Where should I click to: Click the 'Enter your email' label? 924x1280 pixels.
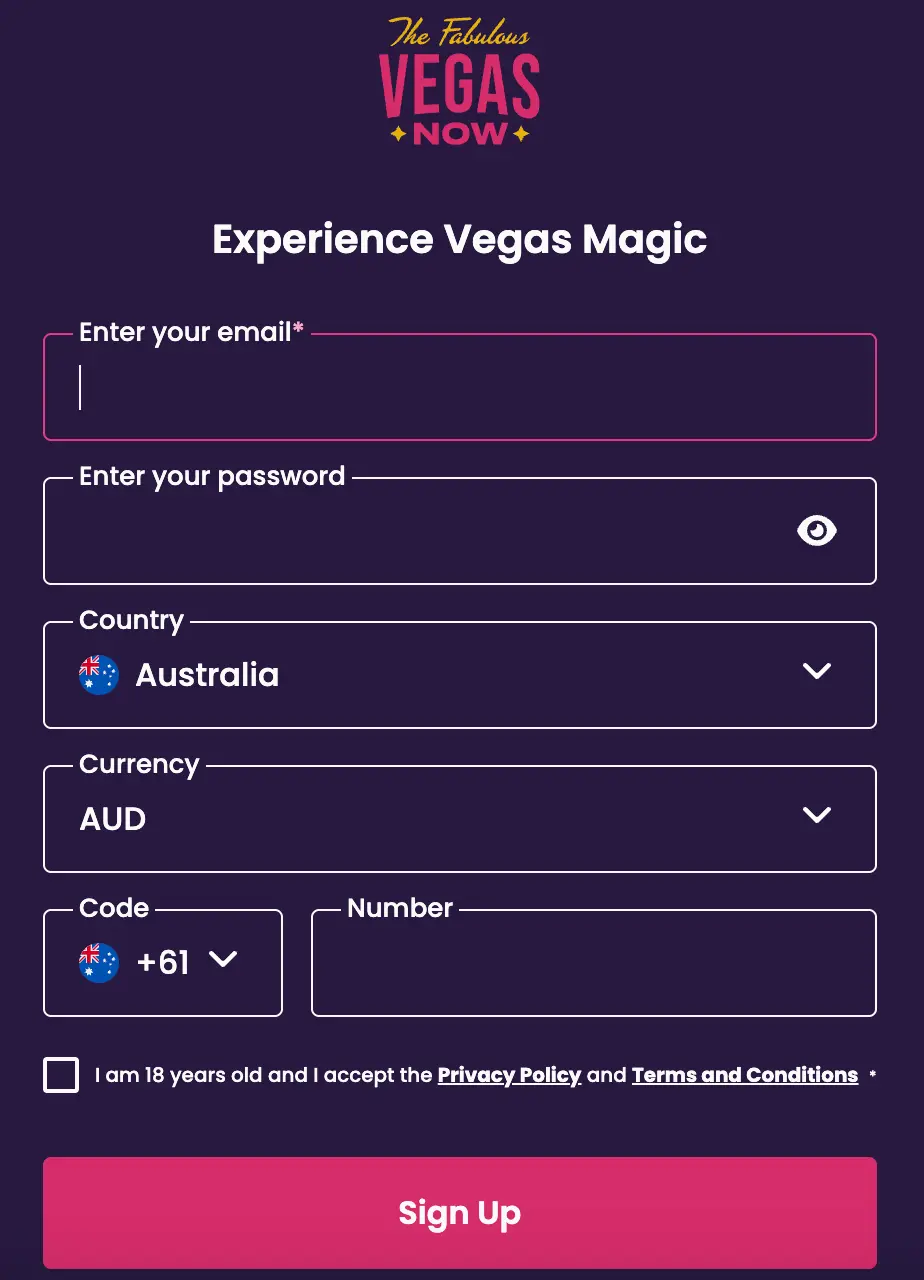click(185, 332)
